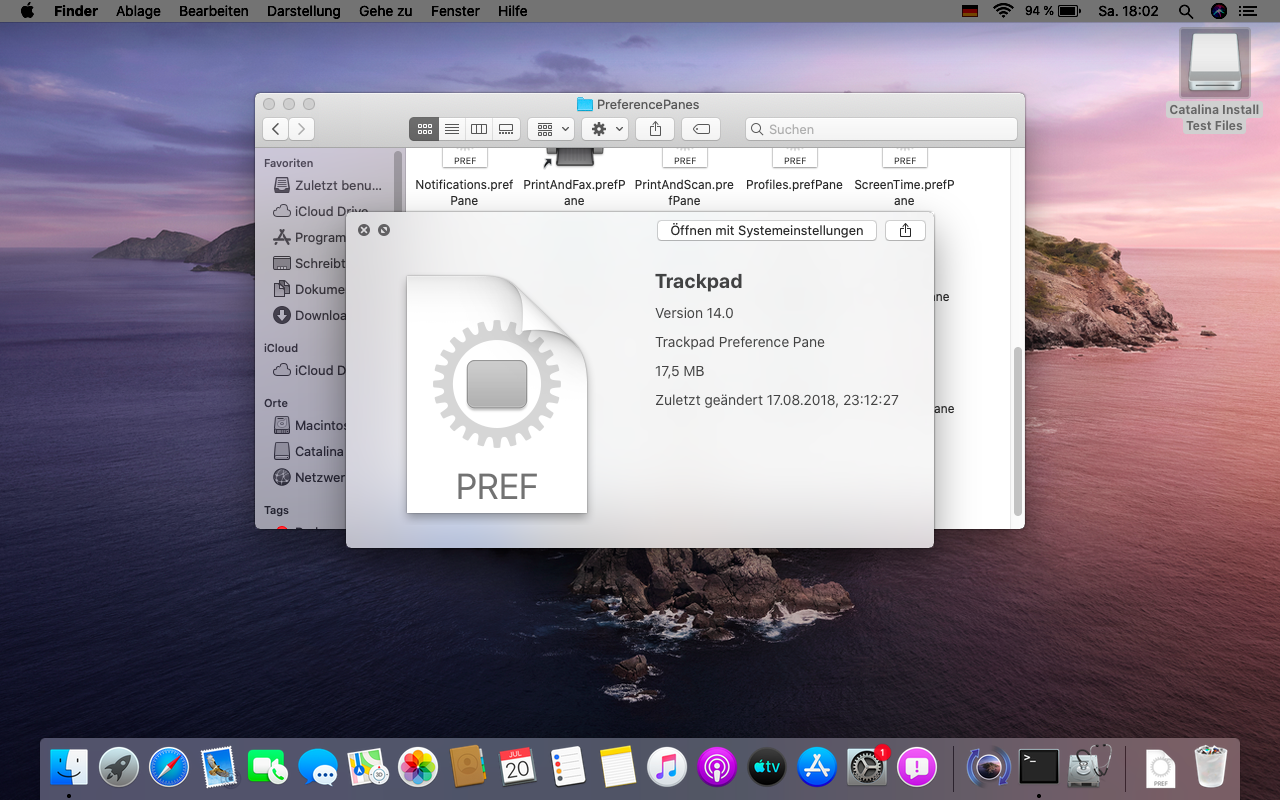Open FaceTime from the Dock
This screenshot has width=1280, height=800.
[x=268, y=767]
